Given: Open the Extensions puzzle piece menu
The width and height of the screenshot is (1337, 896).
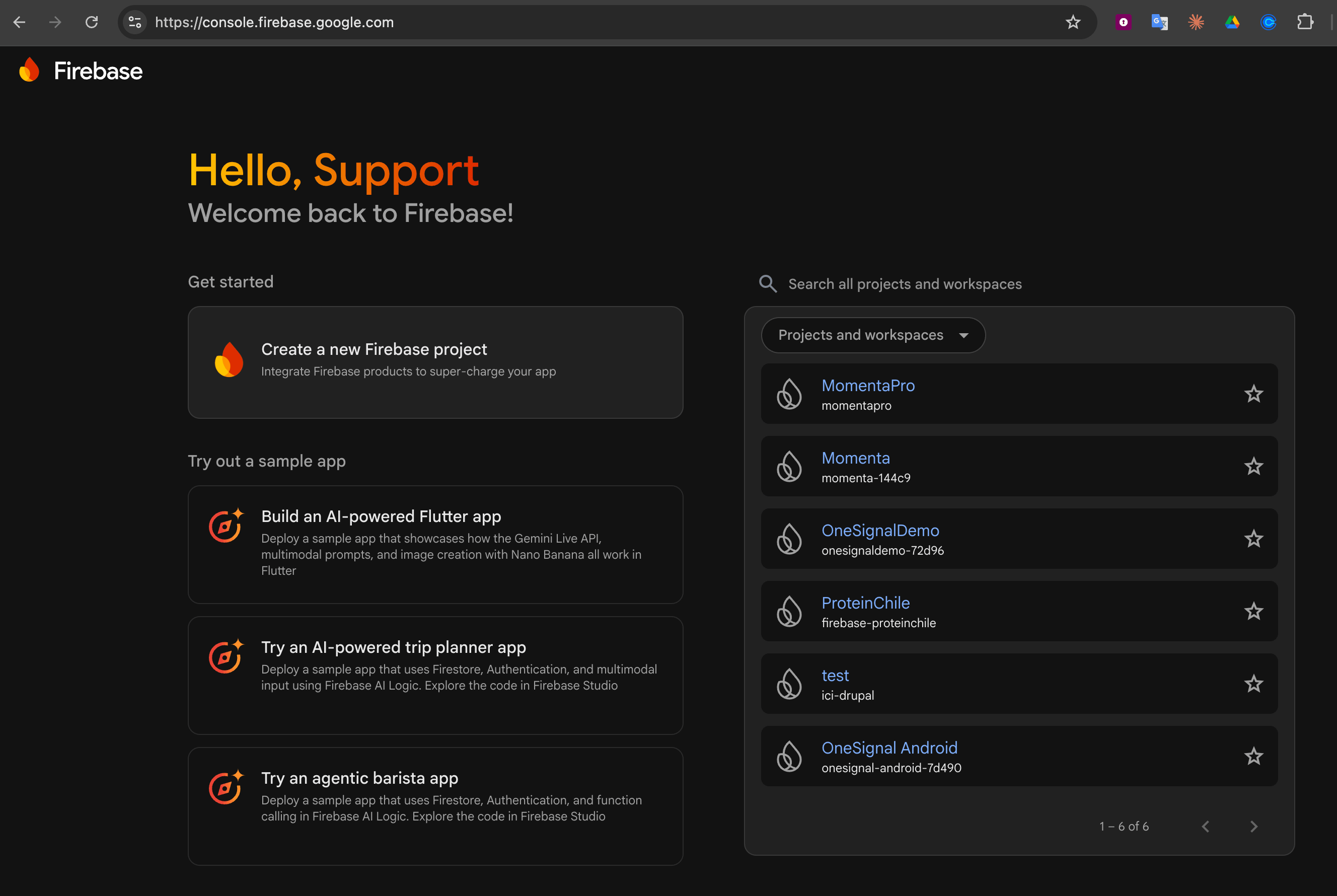Looking at the screenshot, I should coord(1306,22).
